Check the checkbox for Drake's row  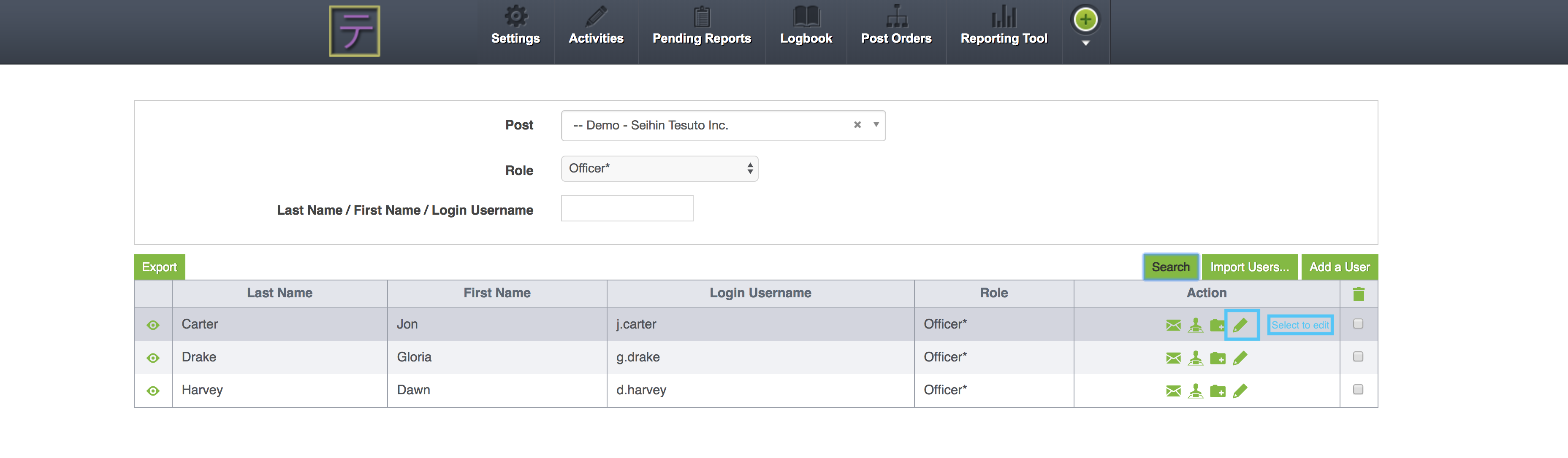point(1357,356)
